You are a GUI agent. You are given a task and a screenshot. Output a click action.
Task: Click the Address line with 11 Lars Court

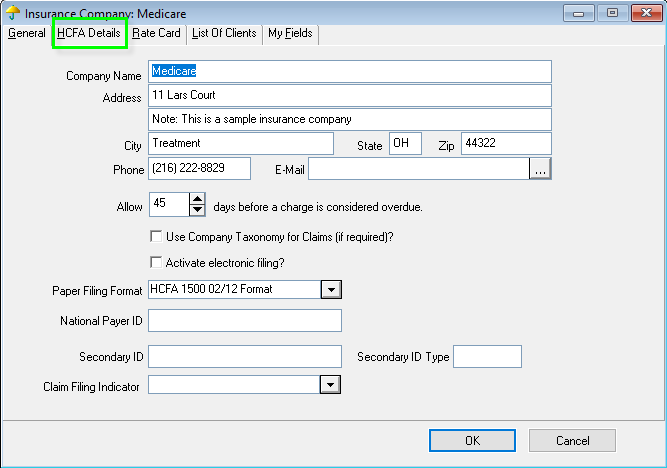350,95
